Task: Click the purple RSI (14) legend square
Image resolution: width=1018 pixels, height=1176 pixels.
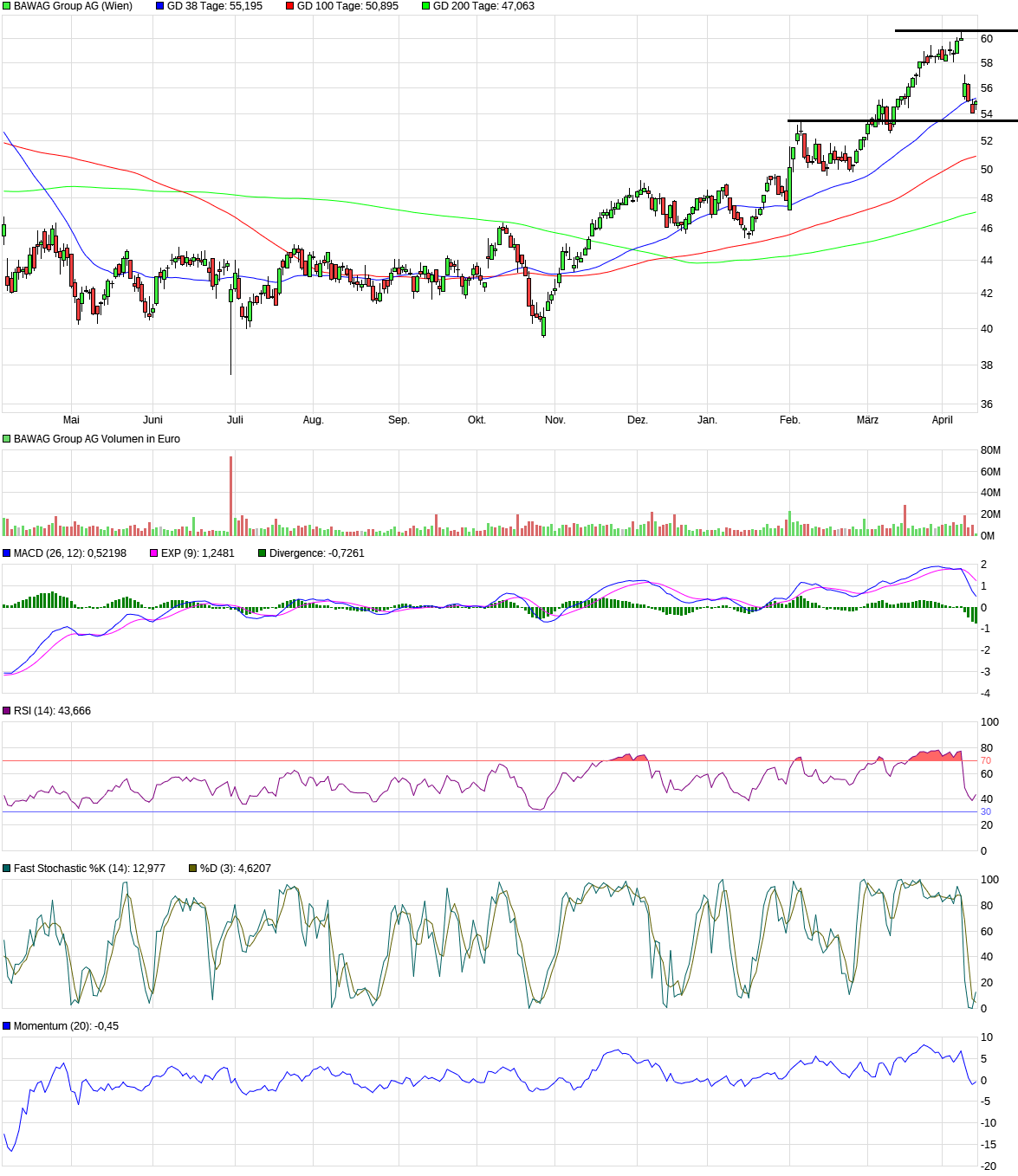Action: [x=7, y=711]
